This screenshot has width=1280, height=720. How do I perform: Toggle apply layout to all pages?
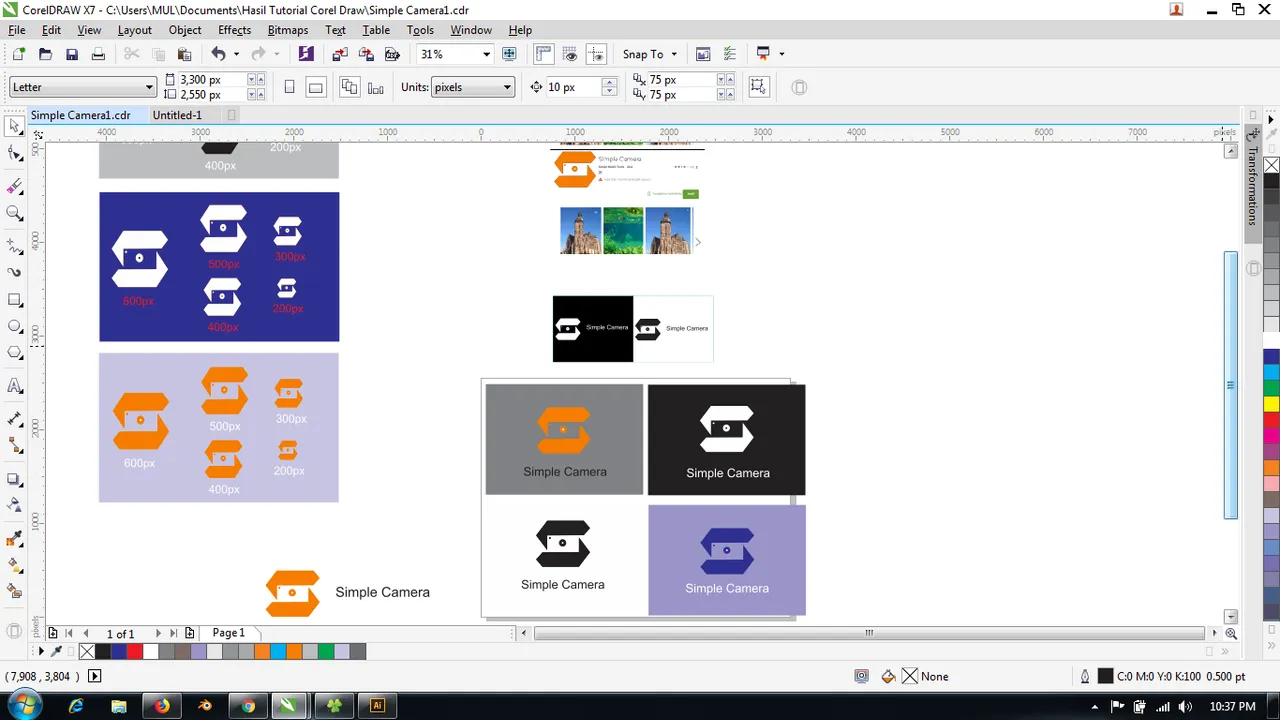click(349, 87)
